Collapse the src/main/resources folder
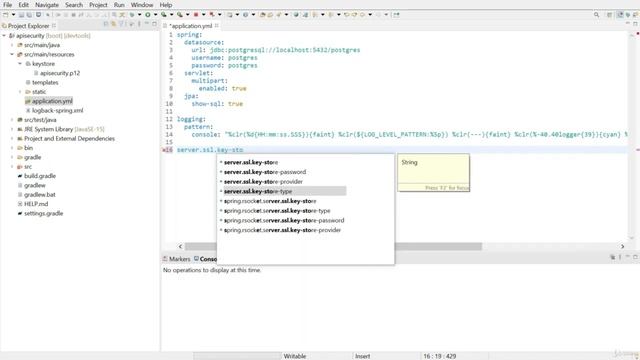This screenshot has width=640, height=360. click(12, 54)
